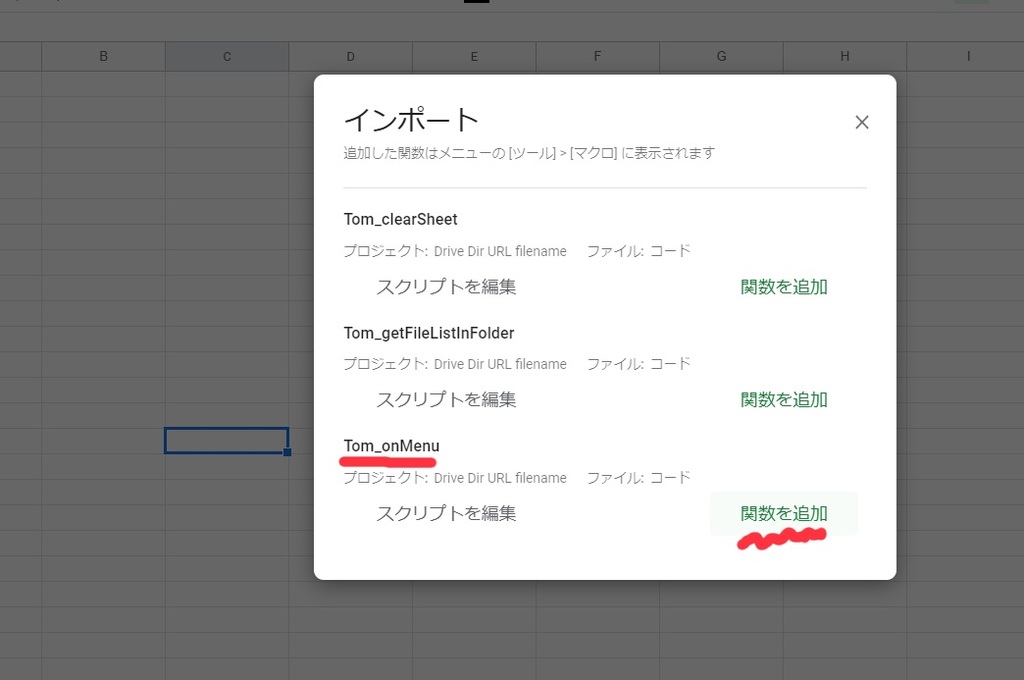Close the インポート dialog with X
Image resolution: width=1024 pixels, height=680 pixels.
pos(861,122)
